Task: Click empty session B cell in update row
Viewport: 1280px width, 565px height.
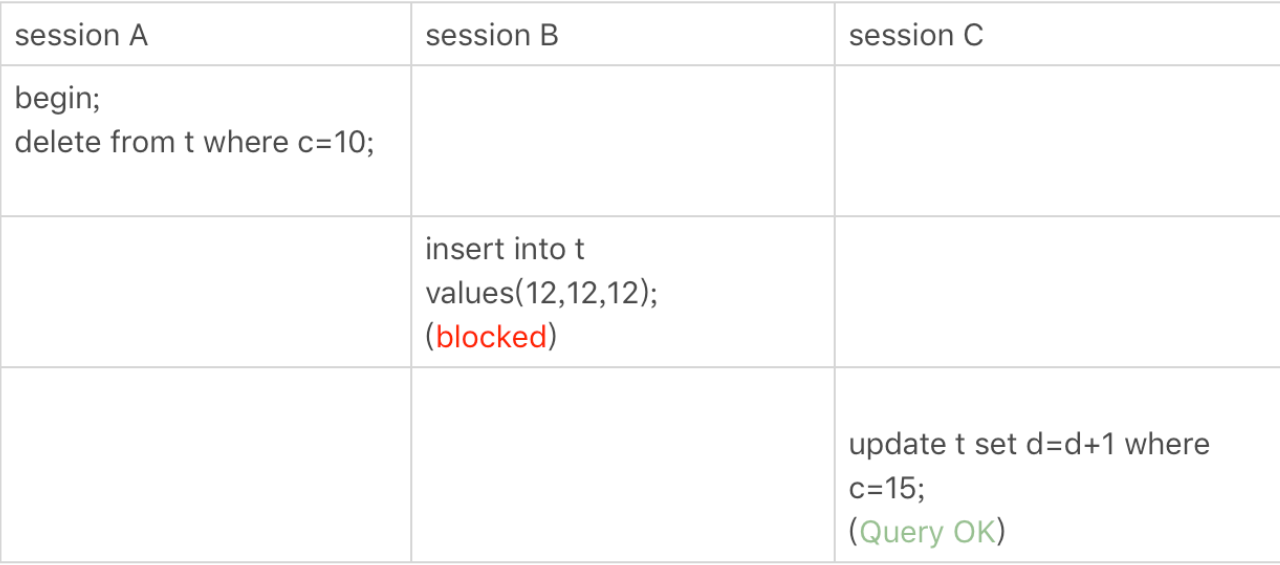Action: coord(622,465)
